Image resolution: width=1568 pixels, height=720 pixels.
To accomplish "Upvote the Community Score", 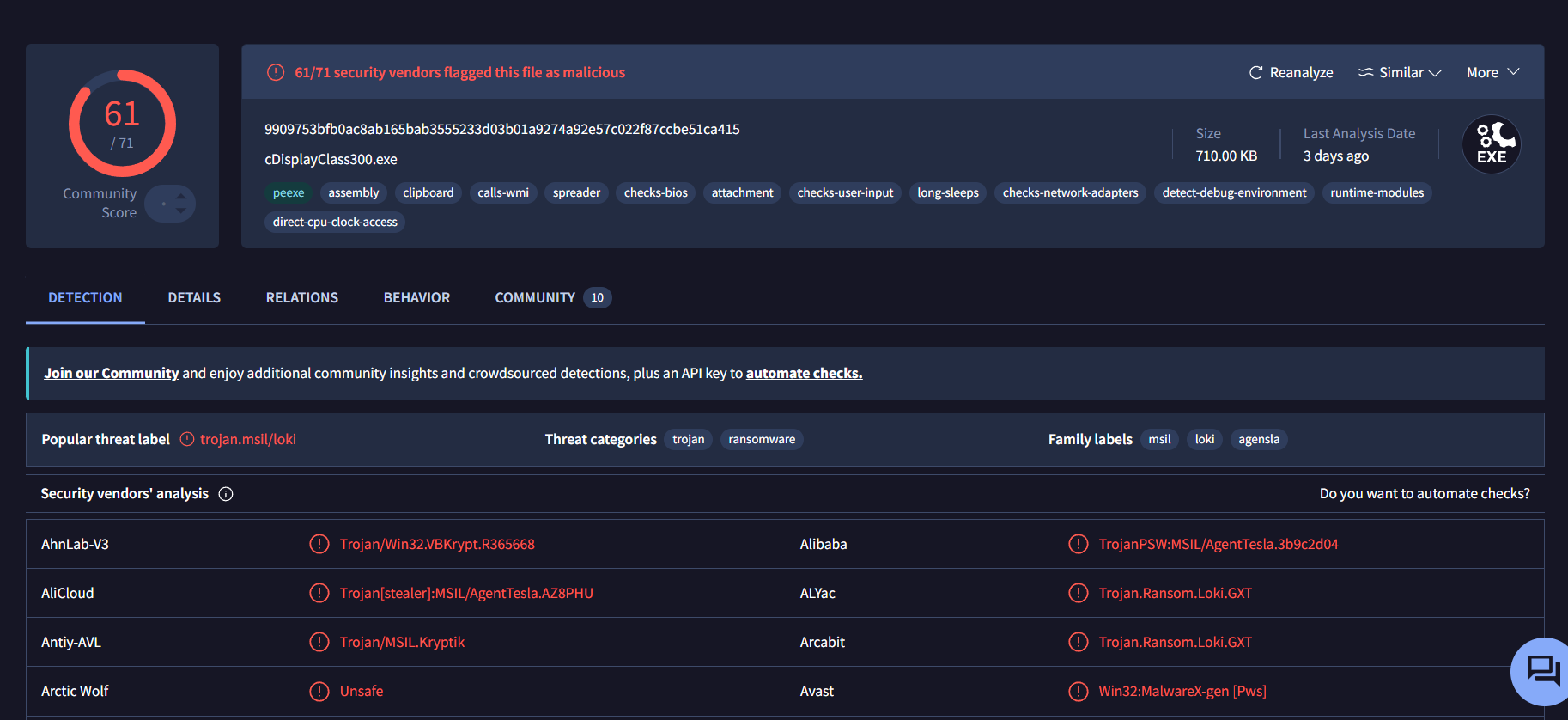I will pos(180,197).
